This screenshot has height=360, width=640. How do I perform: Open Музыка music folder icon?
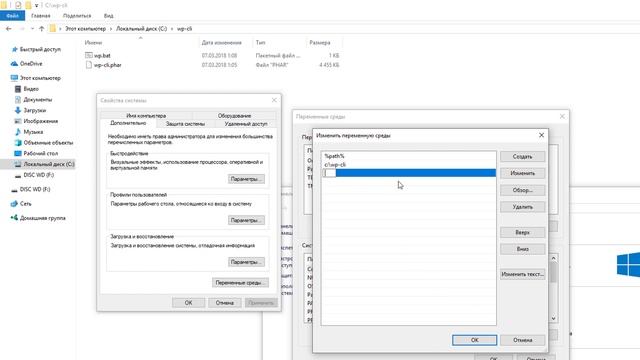point(18,132)
